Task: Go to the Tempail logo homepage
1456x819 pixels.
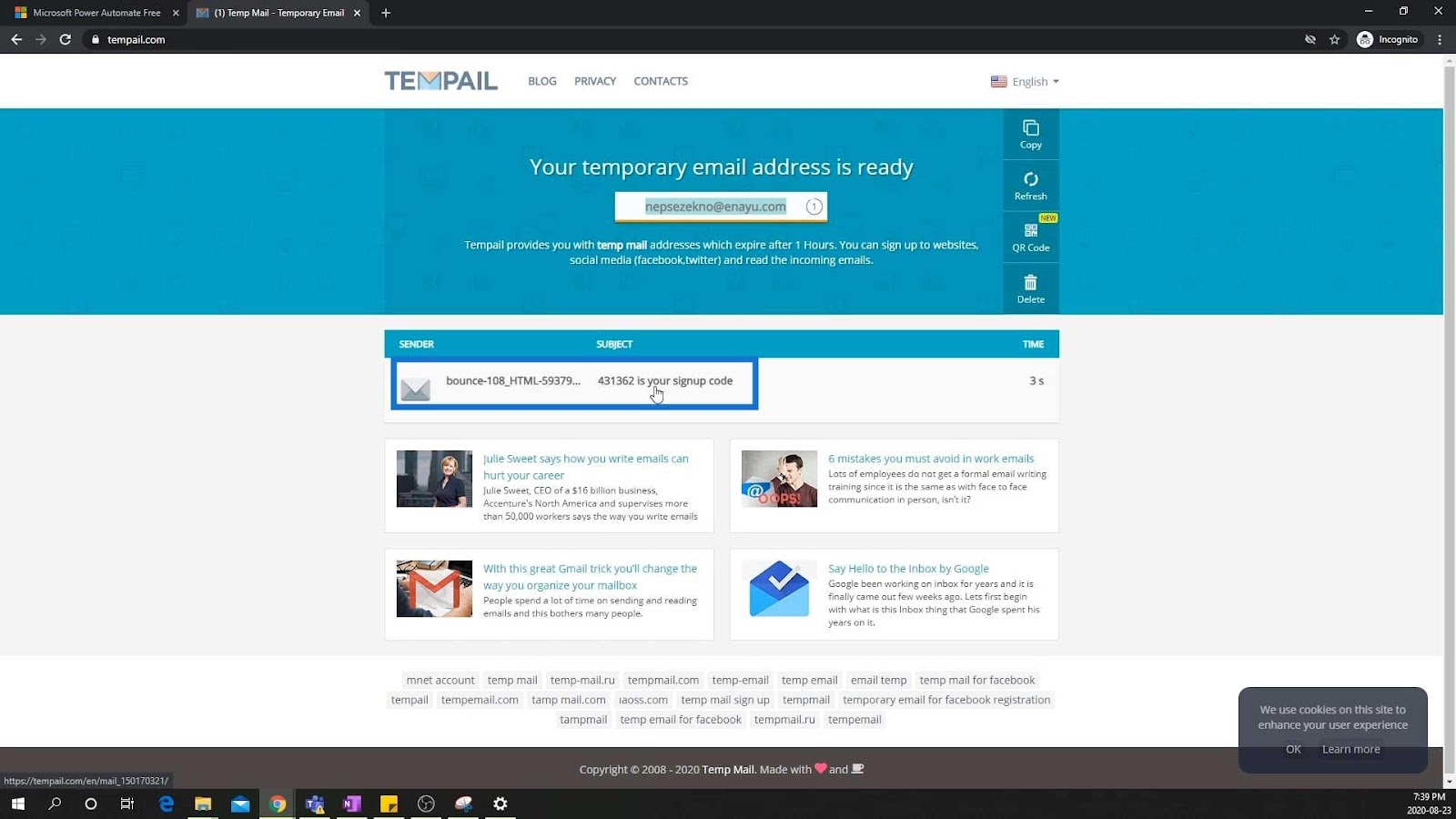Action: pos(441,81)
